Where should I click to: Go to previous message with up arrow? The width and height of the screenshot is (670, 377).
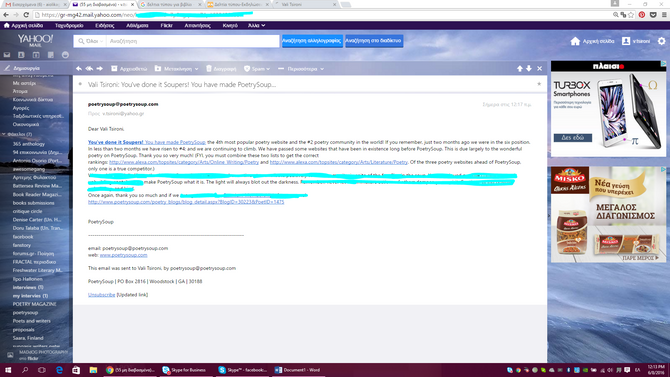click(x=520, y=68)
